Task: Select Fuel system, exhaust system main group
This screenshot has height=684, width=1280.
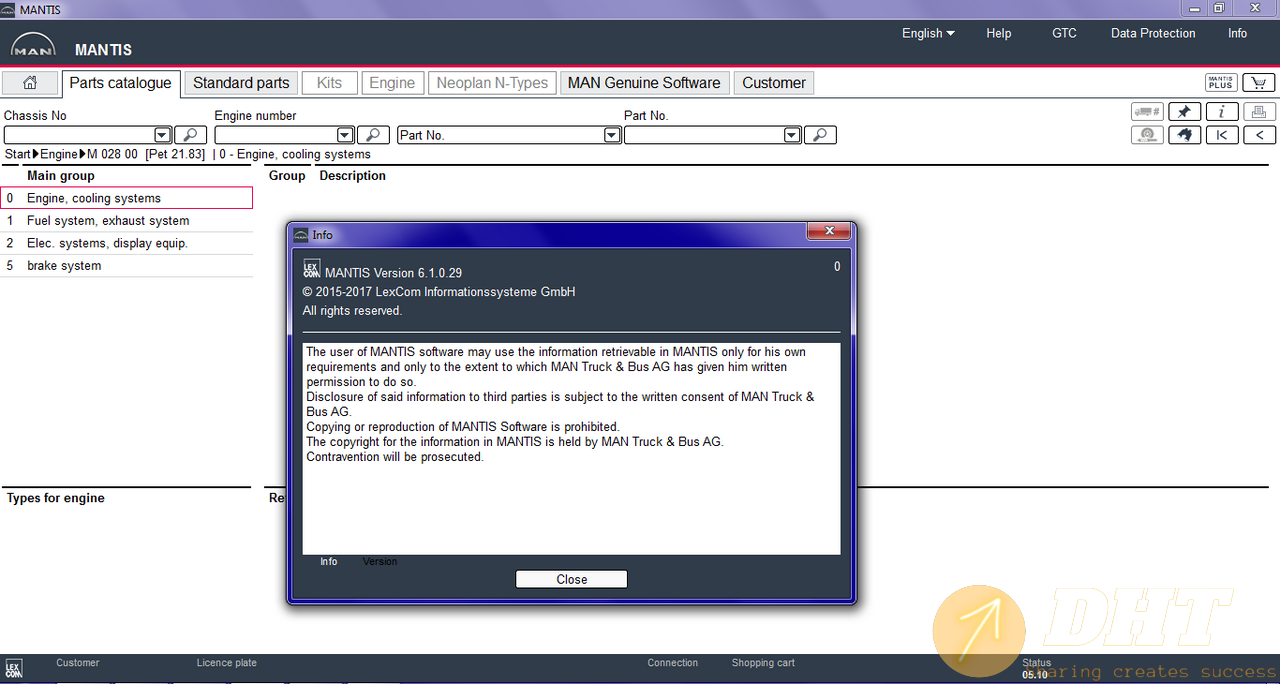Action: point(108,221)
